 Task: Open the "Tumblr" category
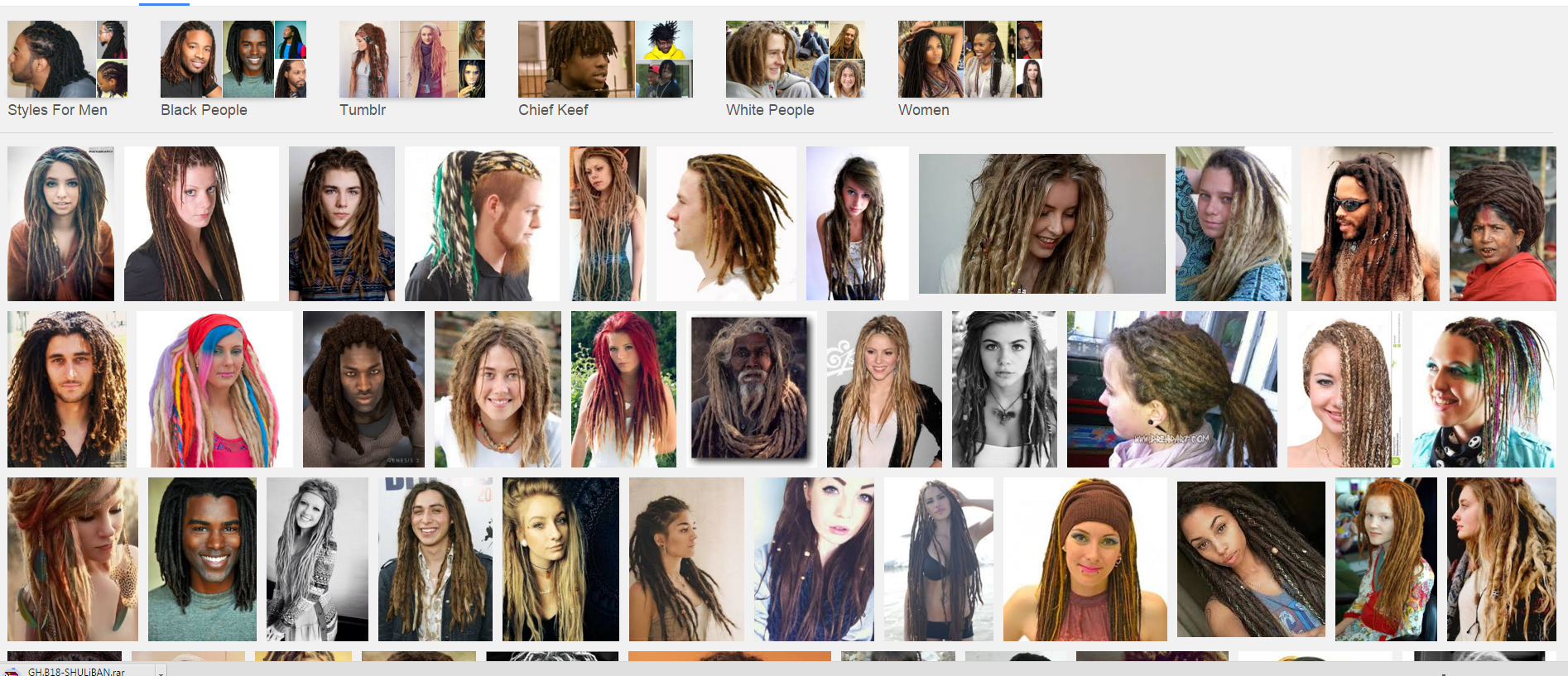(x=411, y=70)
